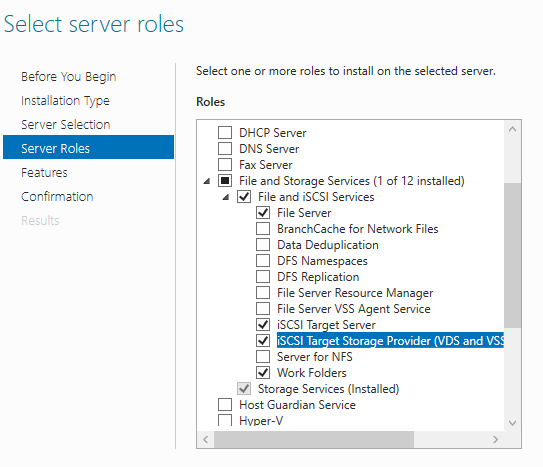Check Data Deduplication checkbox

263,244
